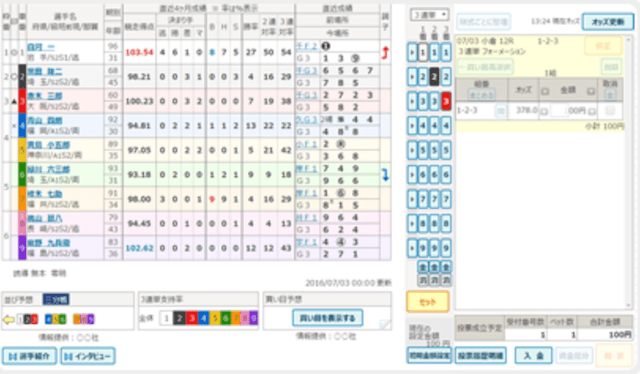640x374 pixels.
Task: Select car 4 for 1st place
Action: (x=423, y=126)
